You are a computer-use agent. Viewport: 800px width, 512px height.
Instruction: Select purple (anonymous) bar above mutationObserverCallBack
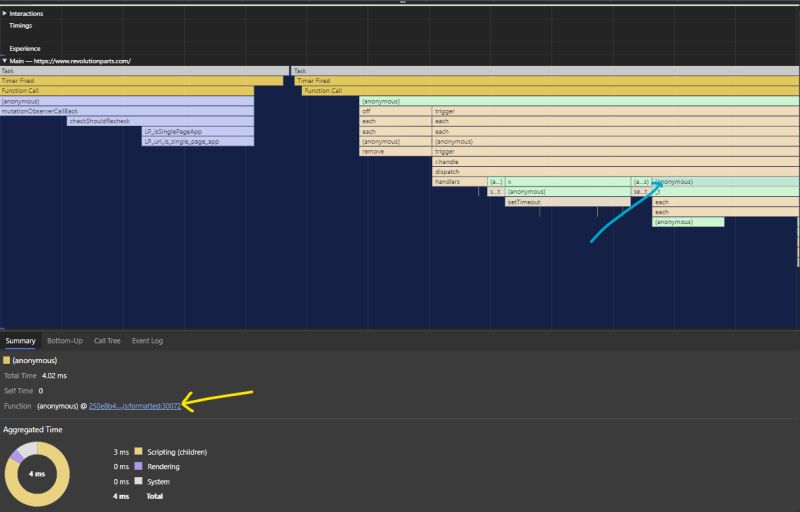127,101
